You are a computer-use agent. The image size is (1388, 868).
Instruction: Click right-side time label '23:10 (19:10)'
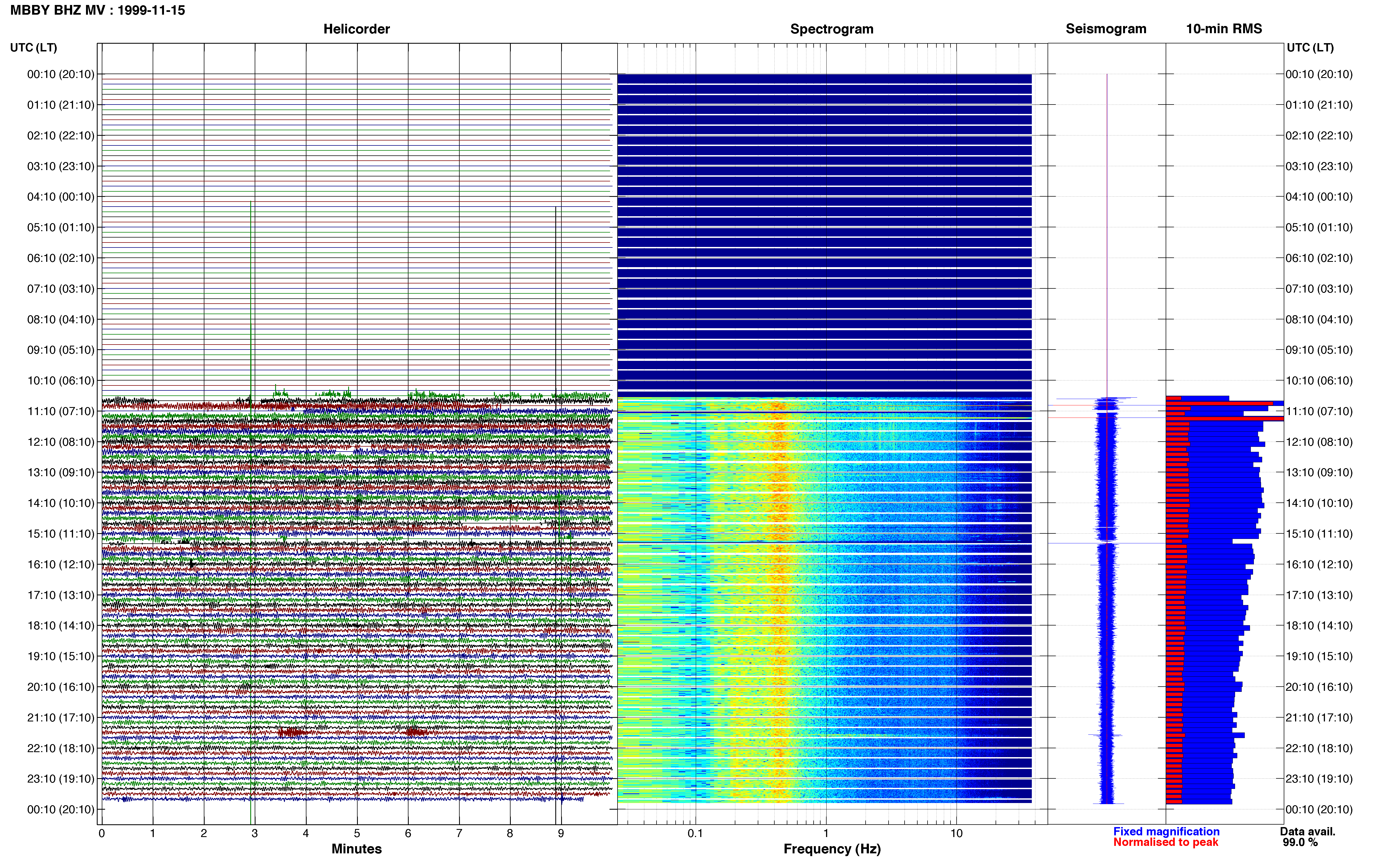(1319, 779)
